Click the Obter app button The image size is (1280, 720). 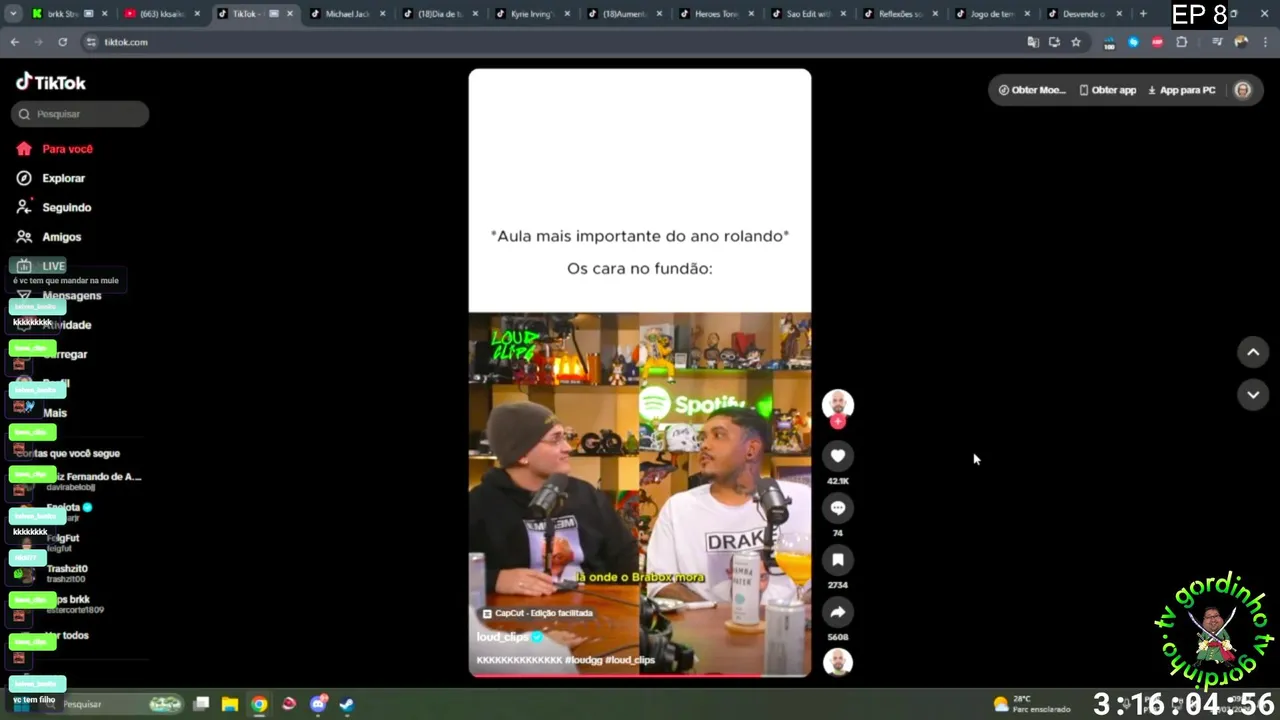(x=1108, y=90)
